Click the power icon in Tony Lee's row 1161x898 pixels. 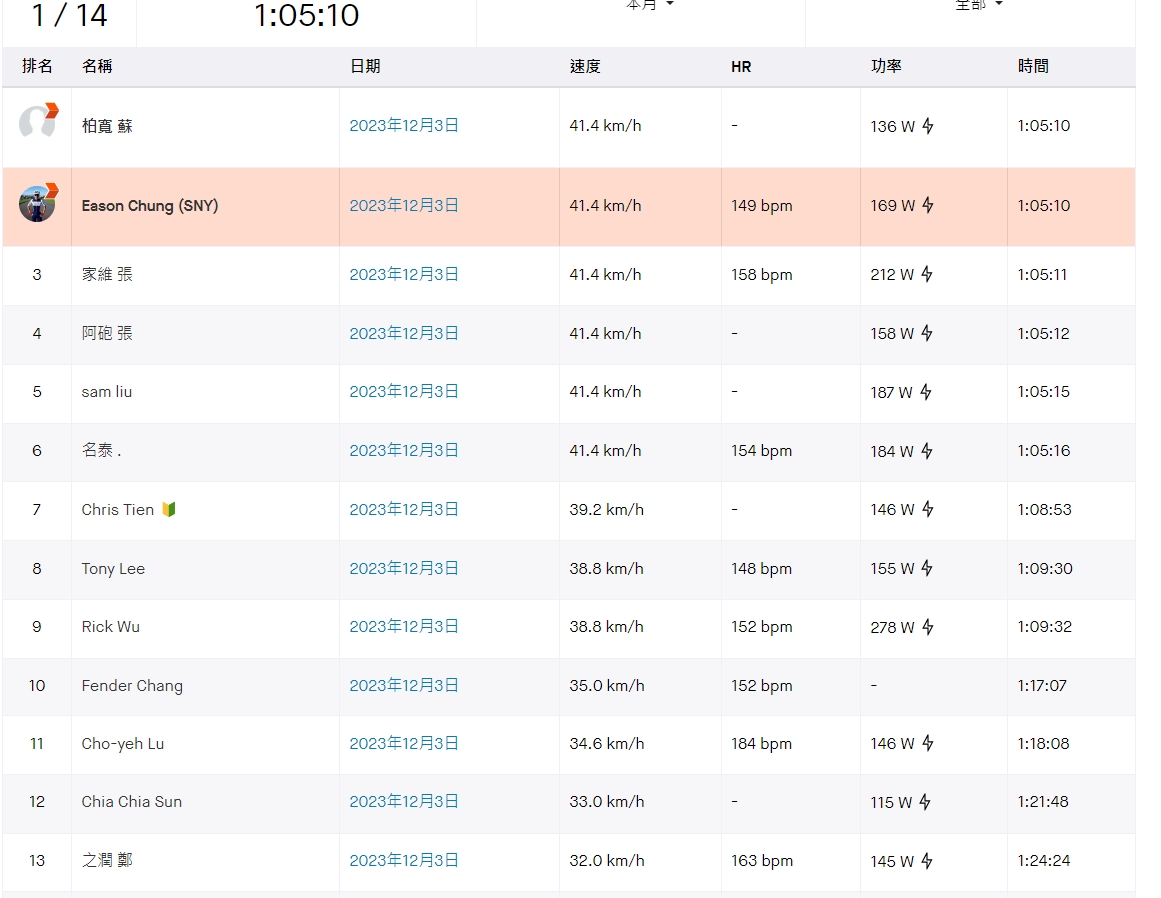(927, 569)
